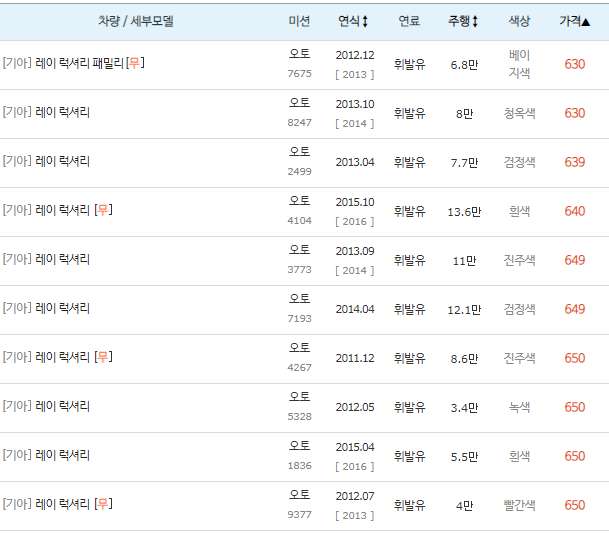
Task: Click the 11만 mileage cell
Action: [x=465, y=261]
